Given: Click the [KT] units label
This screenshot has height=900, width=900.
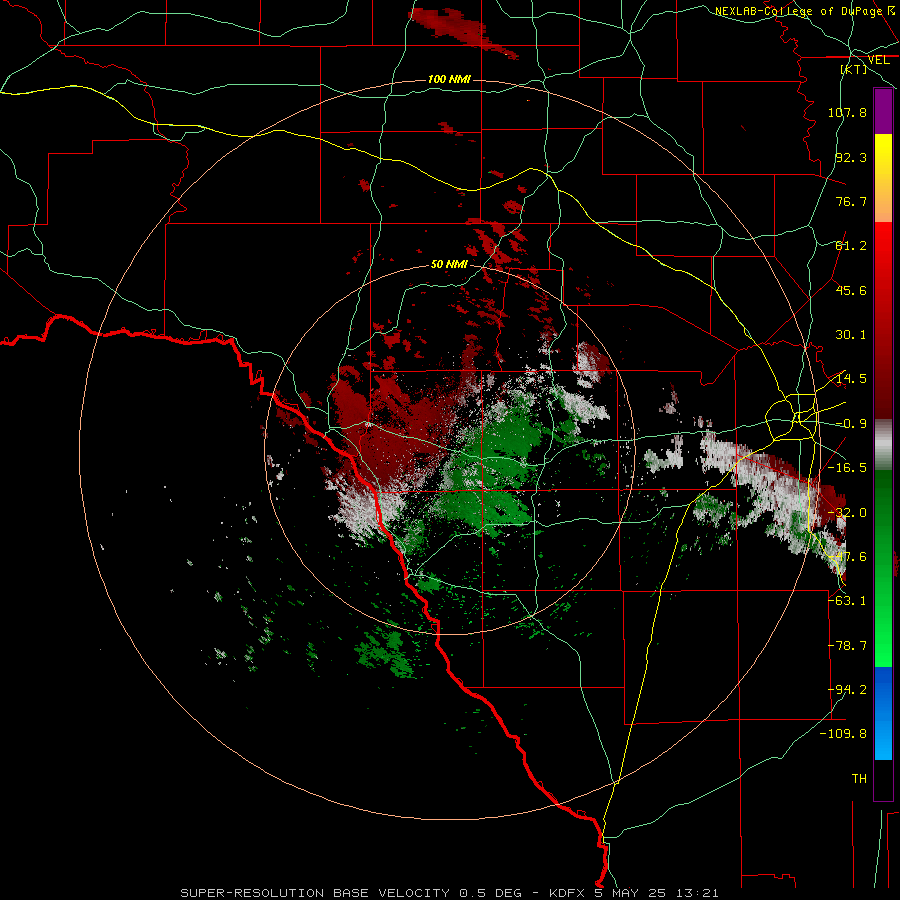Looking at the screenshot, I should tap(854, 69).
